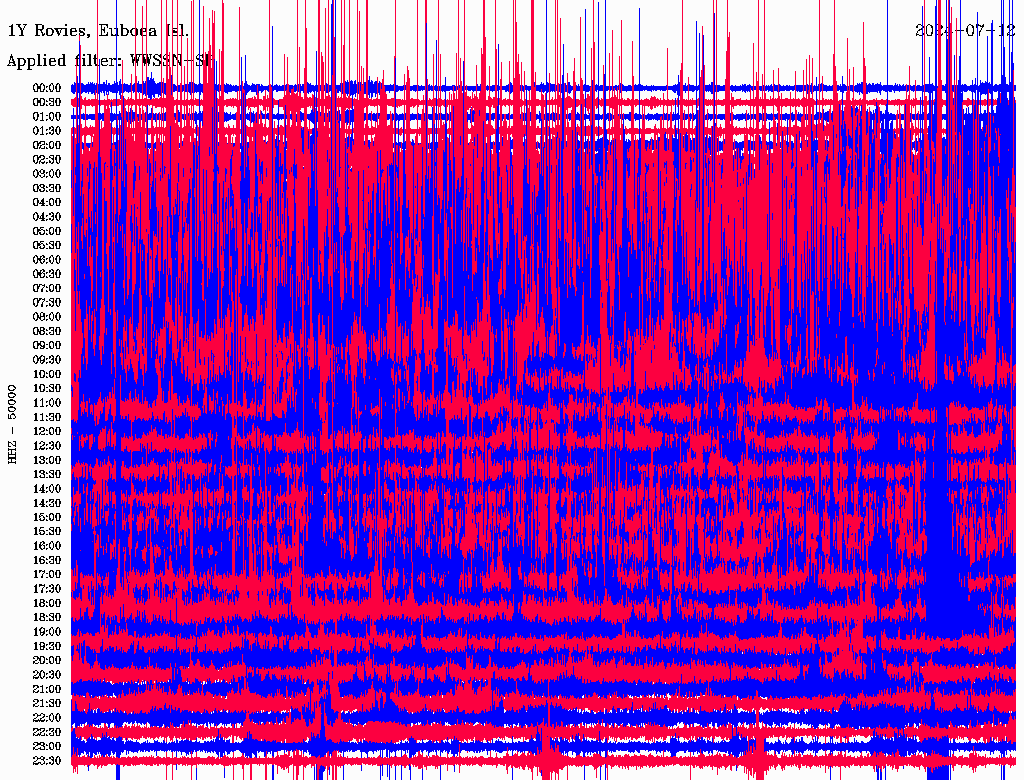Image resolution: width=1024 pixels, height=780 pixels.
Task: Select the 10:00 row label
Action: (x=47, y=374)
